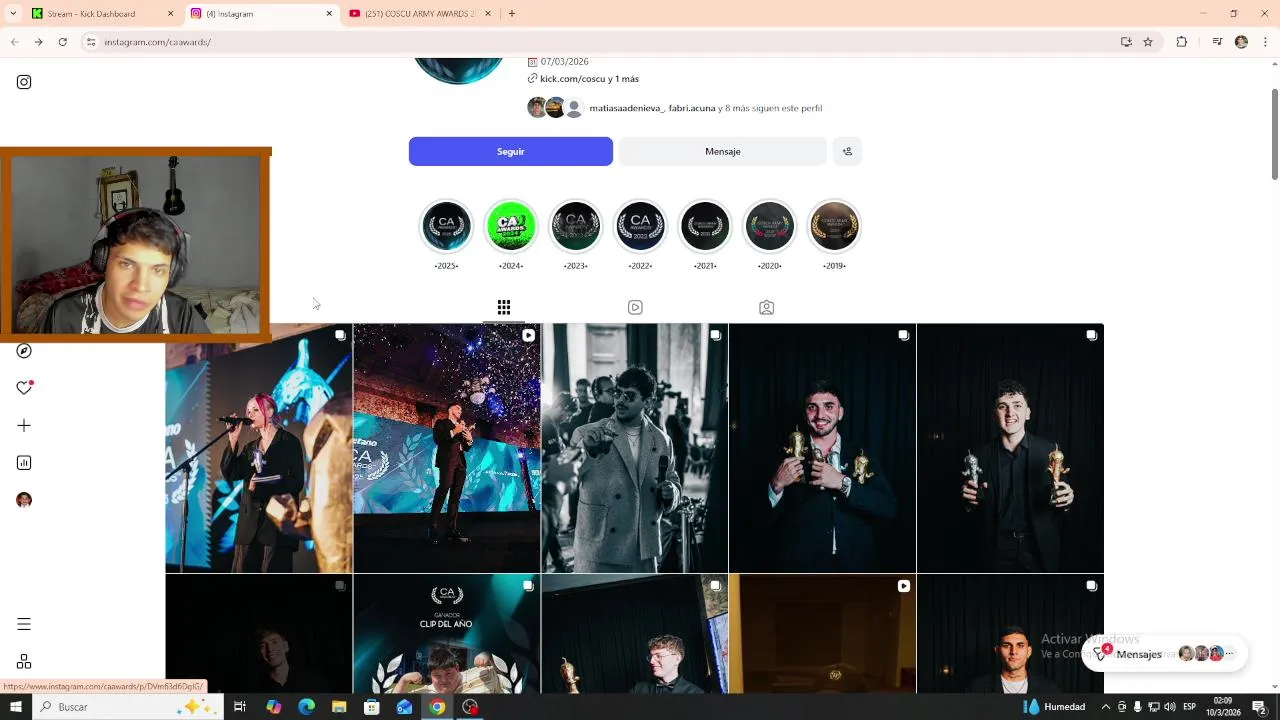The height and width of the screenshot is (720, 1280).
Task: Open the media controls icon in Chrome toolbar
Action: pyautogui.click(x=1217, y=42)
